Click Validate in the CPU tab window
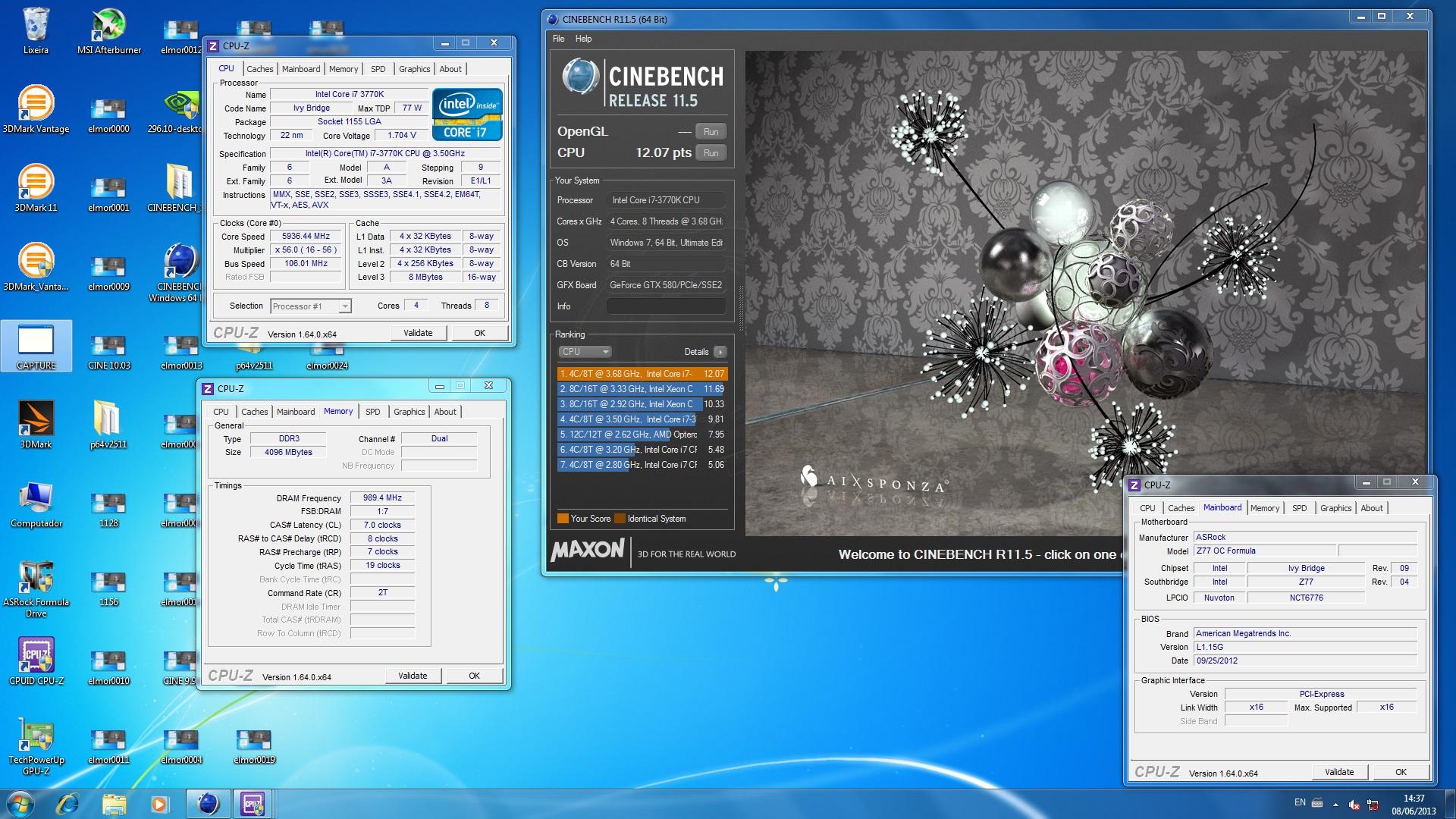The image size is (1456, 819). pos(418,333)
